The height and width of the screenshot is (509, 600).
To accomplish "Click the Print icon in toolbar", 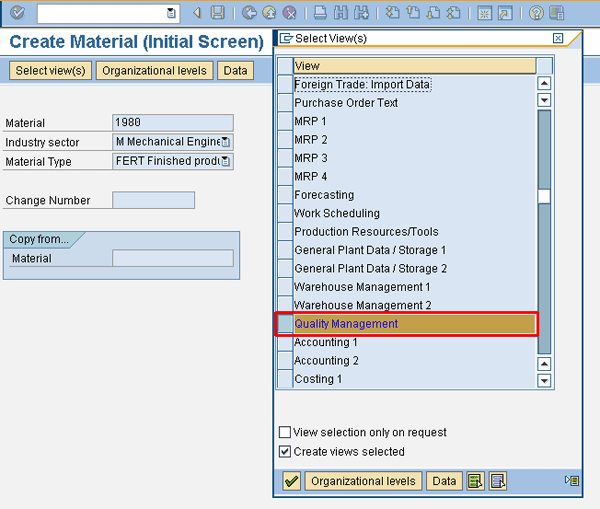I will point(319,13).
